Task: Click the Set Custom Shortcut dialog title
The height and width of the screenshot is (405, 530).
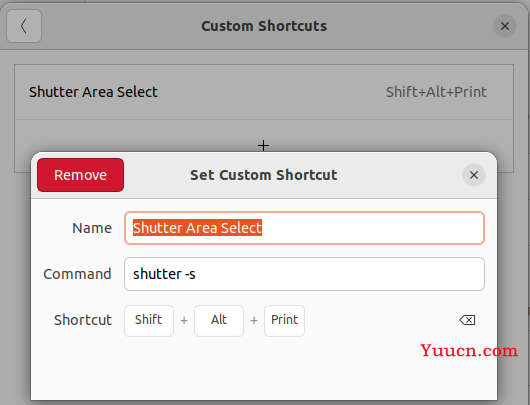Action: click(x=264, y=175)
